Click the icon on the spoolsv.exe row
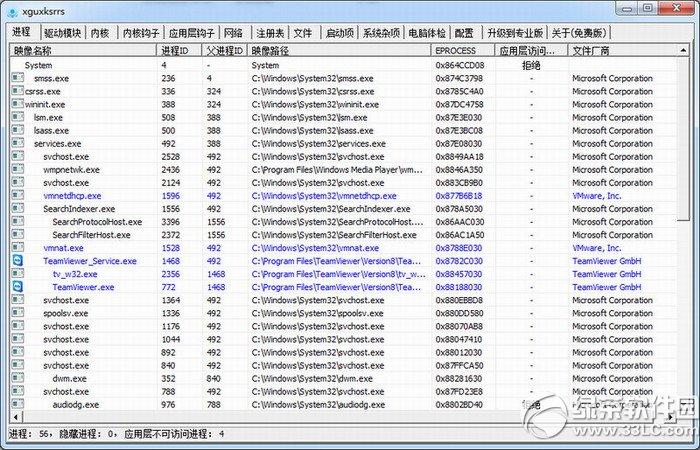The width and height of the screenshot is (700, 450). tap(16, 312)
